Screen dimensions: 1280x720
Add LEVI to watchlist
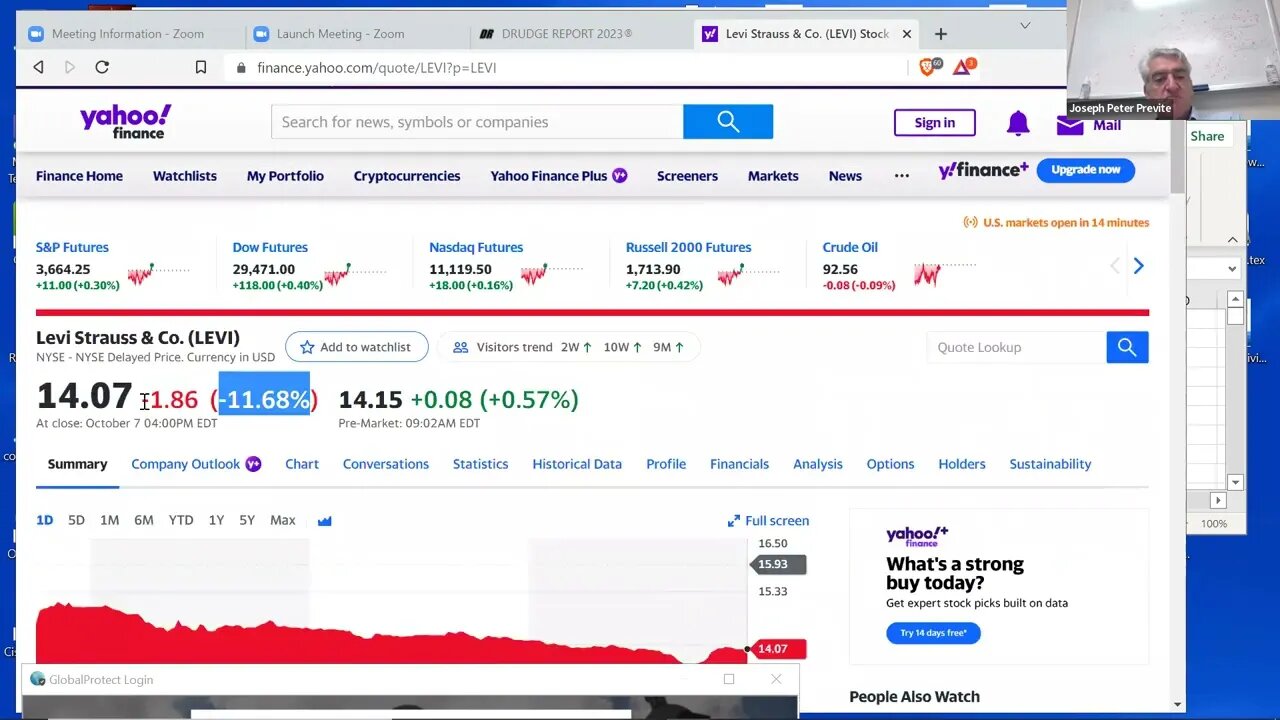pos(357,347)
